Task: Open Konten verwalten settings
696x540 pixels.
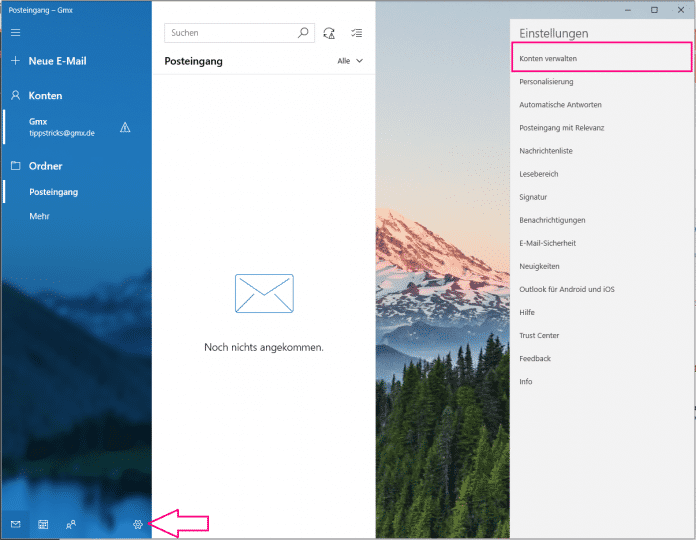Action: point(548,58)
